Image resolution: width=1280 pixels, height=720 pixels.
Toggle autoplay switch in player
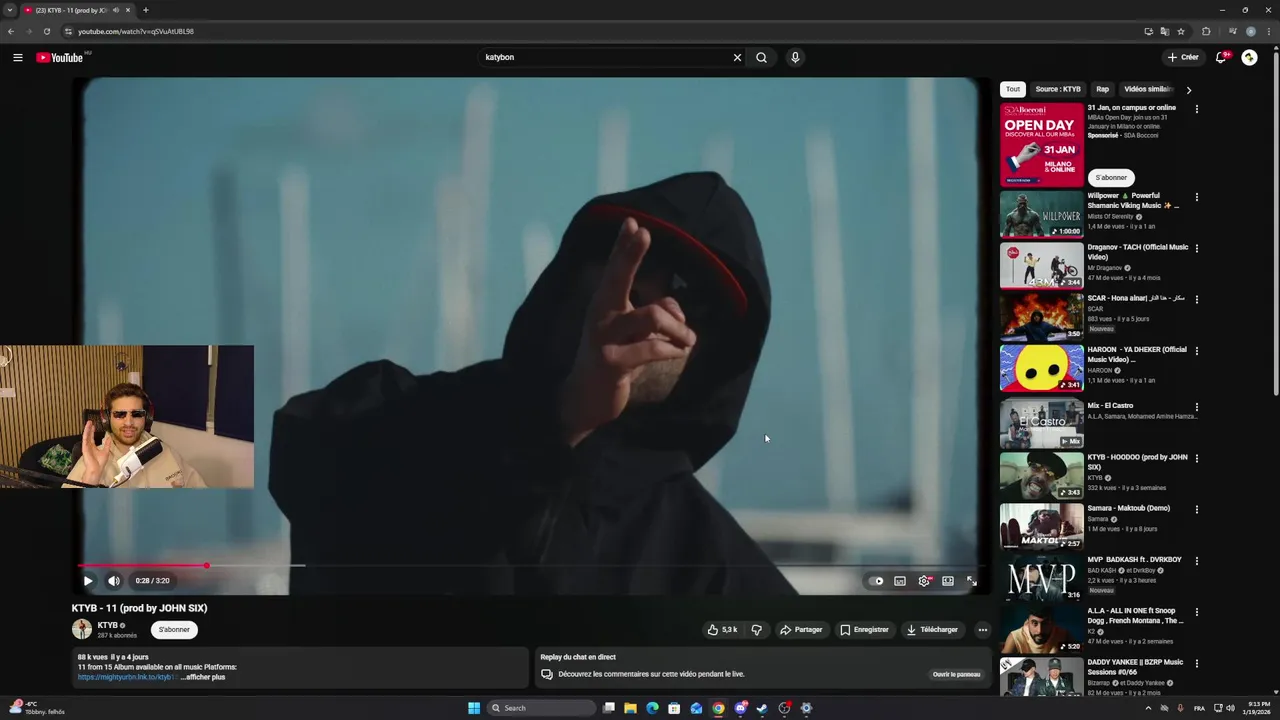[x=876, y=580]
